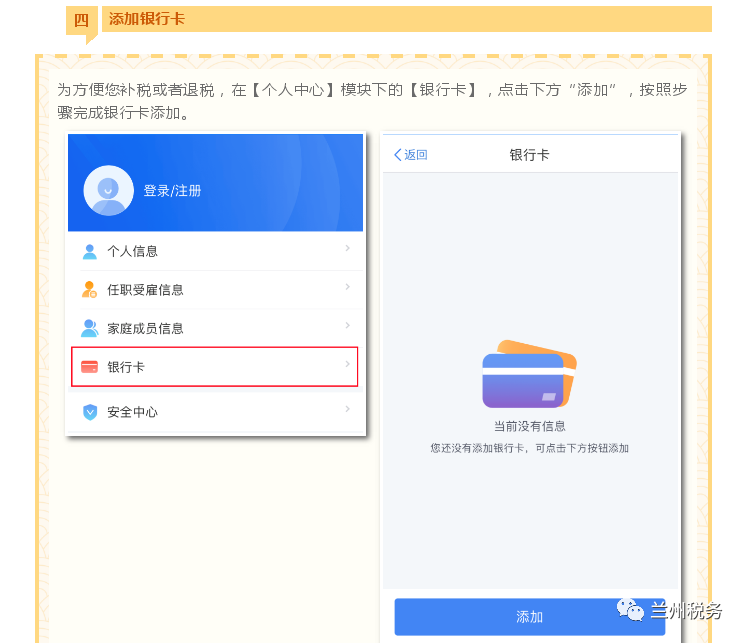Click the 家庭成员信息 family icon
746x643 pixels.
89,328
